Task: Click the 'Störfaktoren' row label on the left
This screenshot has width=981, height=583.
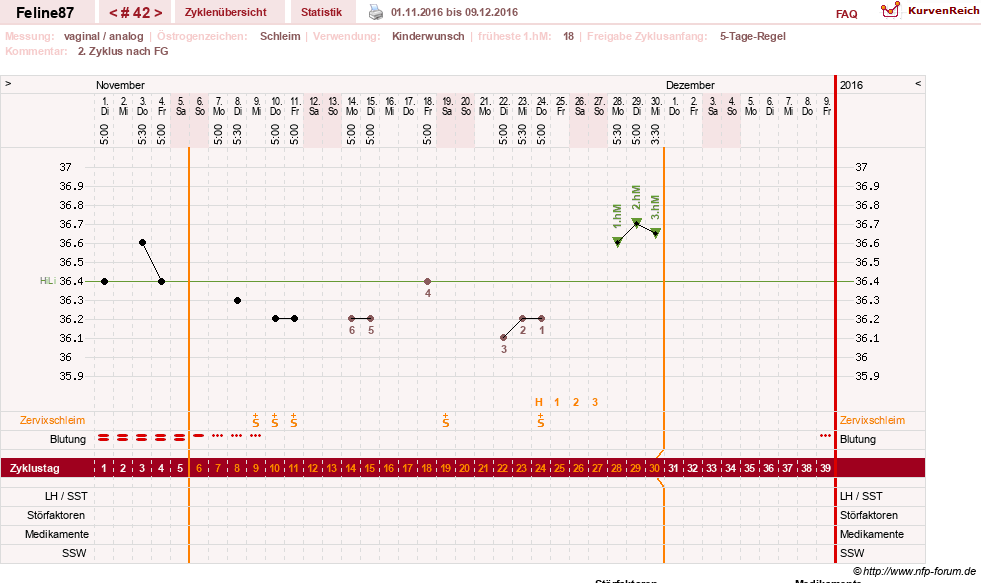Action: tap(56, 515)
